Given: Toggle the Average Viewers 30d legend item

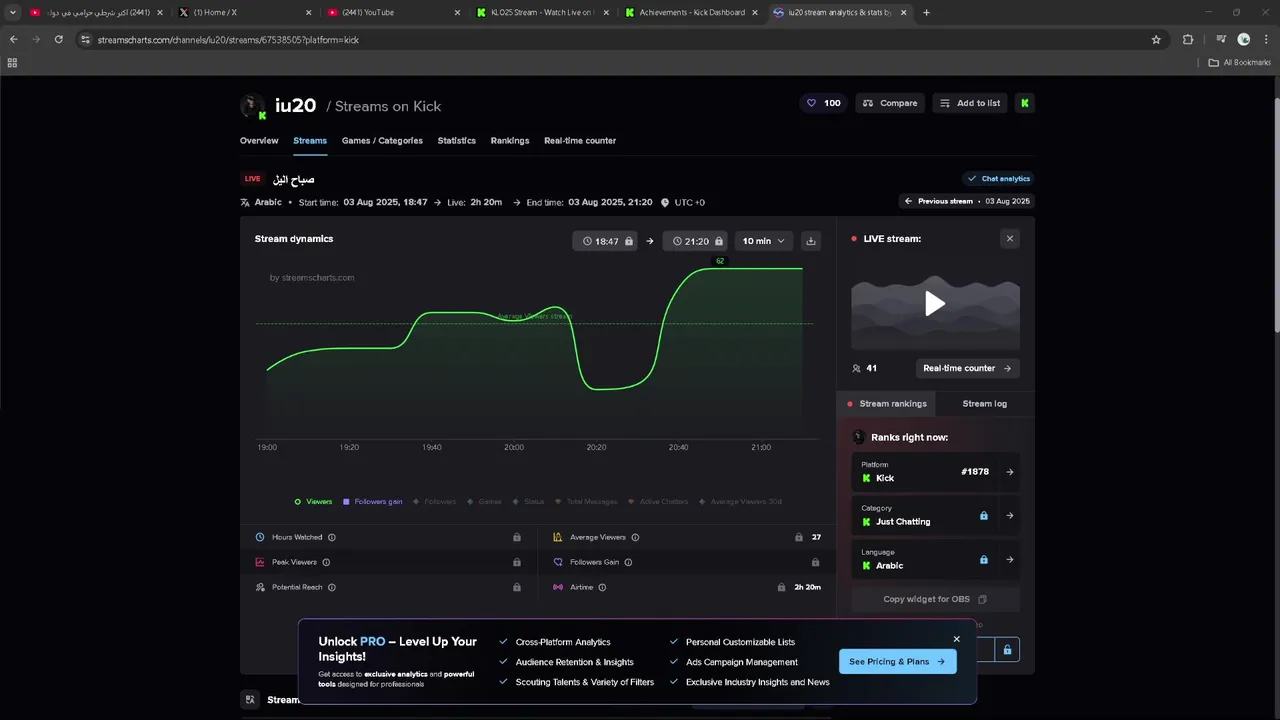Looking at the screenshot, I should tap(741, 502).
